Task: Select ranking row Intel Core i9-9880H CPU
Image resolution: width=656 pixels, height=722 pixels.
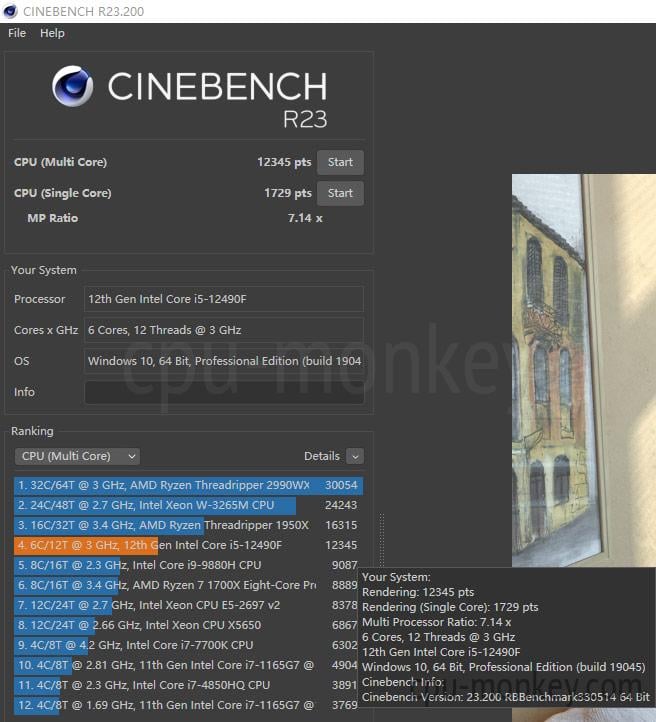Action: click(x=188, y=565)
